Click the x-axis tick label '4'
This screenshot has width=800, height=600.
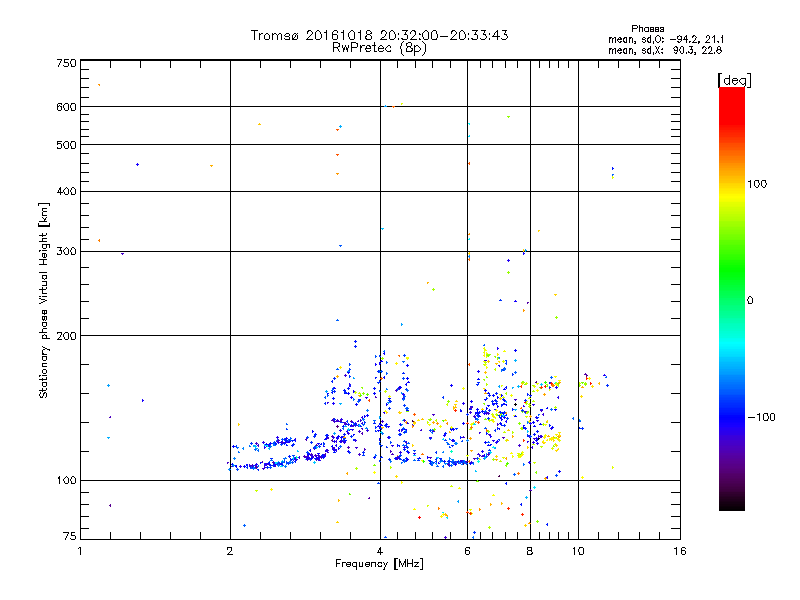pos(380,551)
